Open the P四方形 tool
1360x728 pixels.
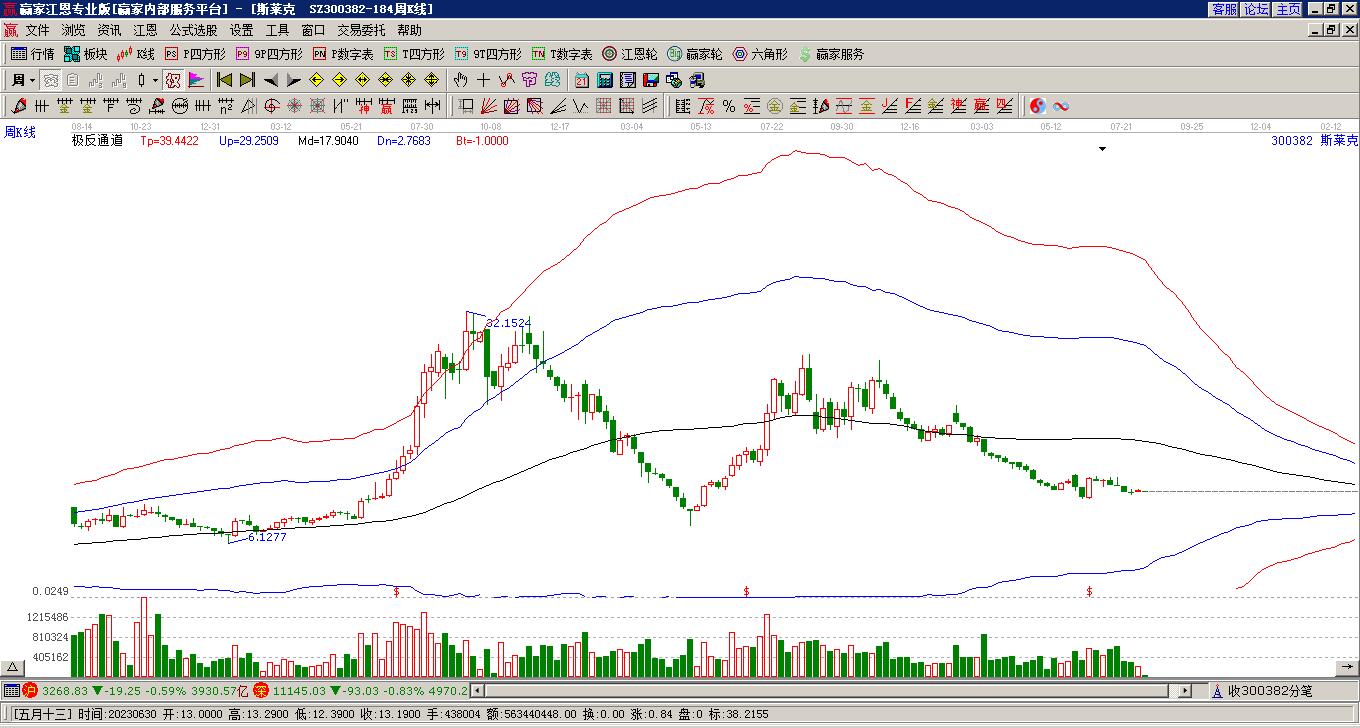tap(195, 54)
